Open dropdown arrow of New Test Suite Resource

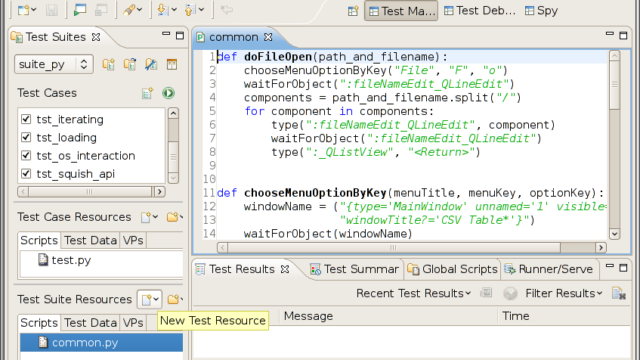156,300
